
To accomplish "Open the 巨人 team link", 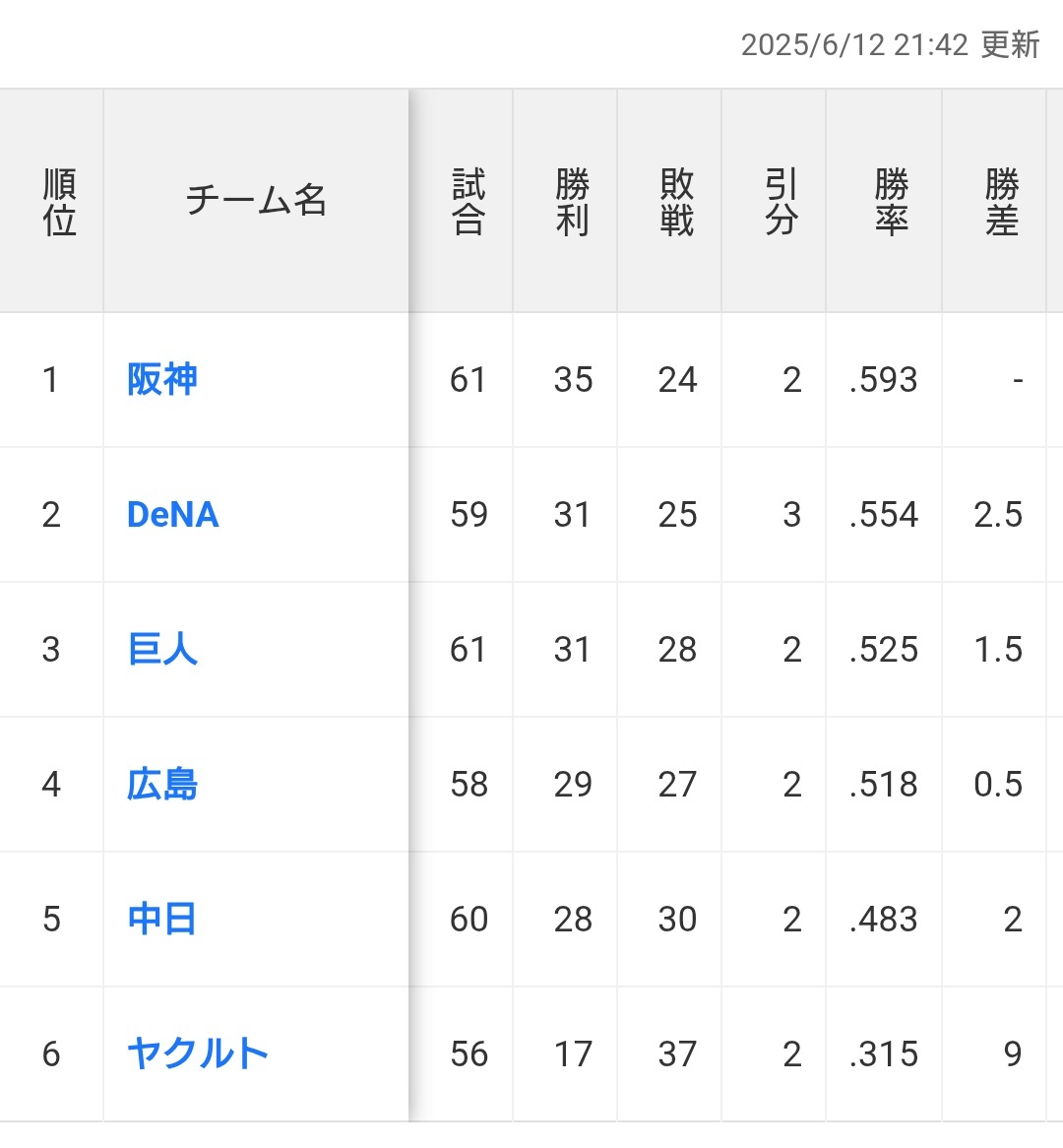I will click(x=161, y=649).
